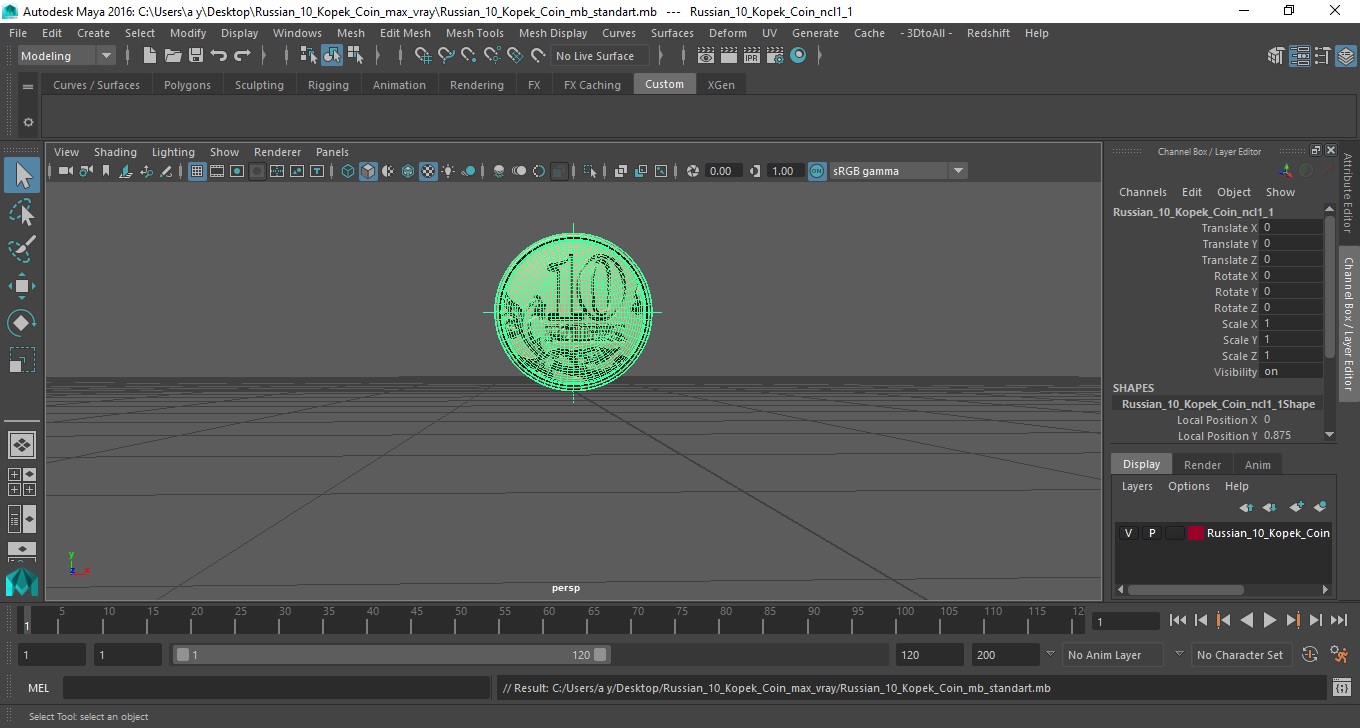
Task: Undo the last action via toolbar arrow
Action: [x=219, y=56]
